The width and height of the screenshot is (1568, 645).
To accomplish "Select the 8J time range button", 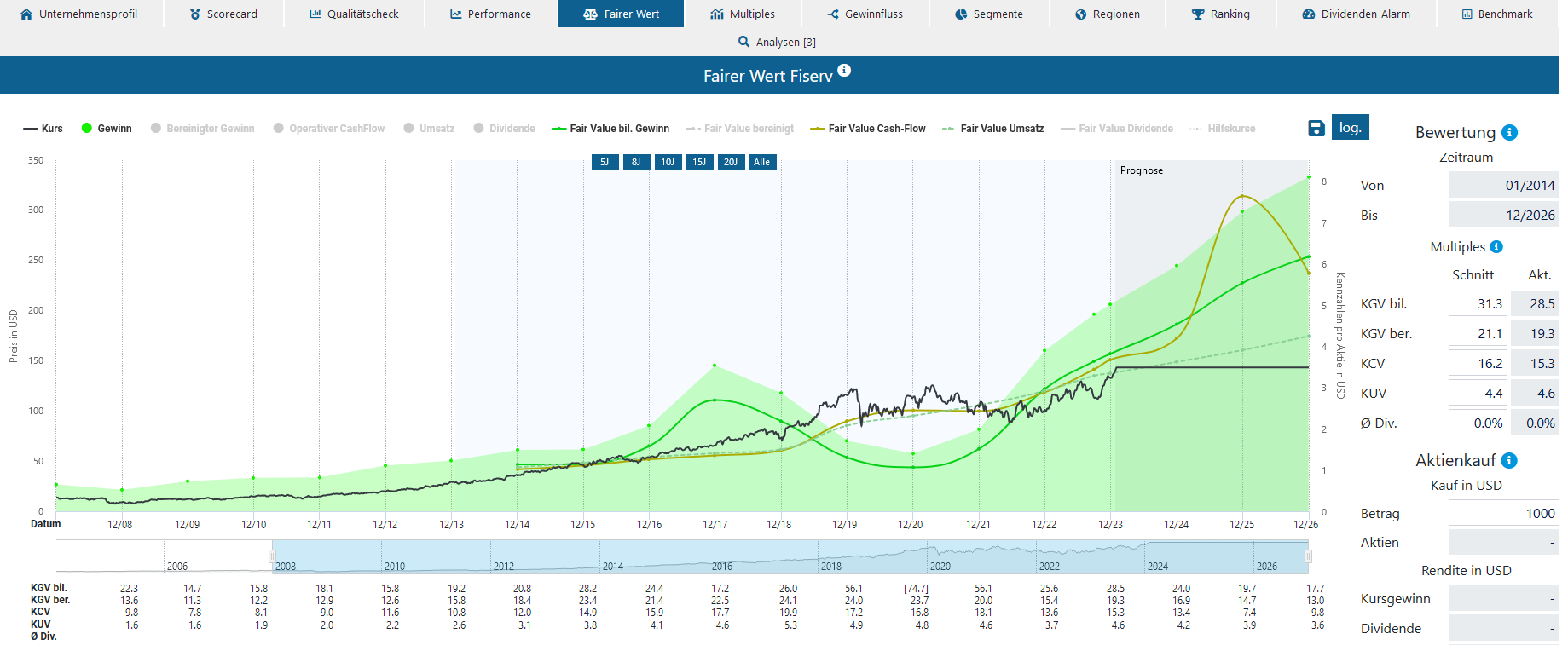I will click(636, 162).
